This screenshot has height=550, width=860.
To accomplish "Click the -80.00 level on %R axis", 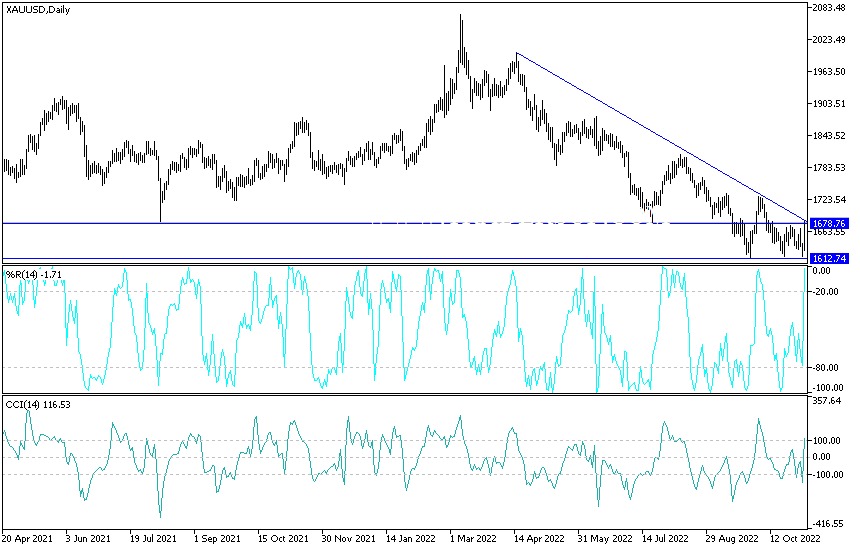I will [827, 367].
